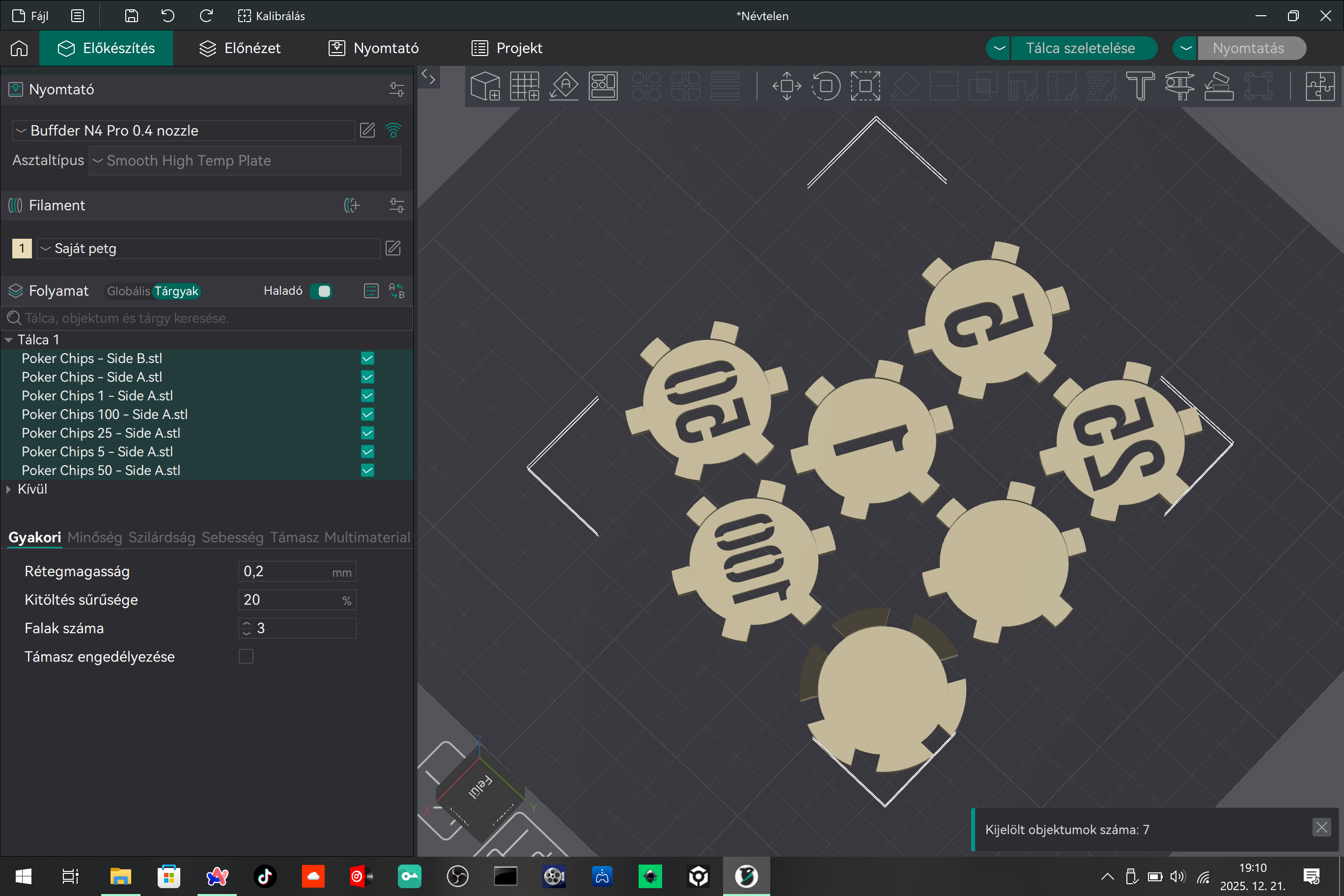1344x896 pixels.
Task: Open the Asztaltípus plate type dropdown
Action: pyautogui.click(x=245, y=161)
